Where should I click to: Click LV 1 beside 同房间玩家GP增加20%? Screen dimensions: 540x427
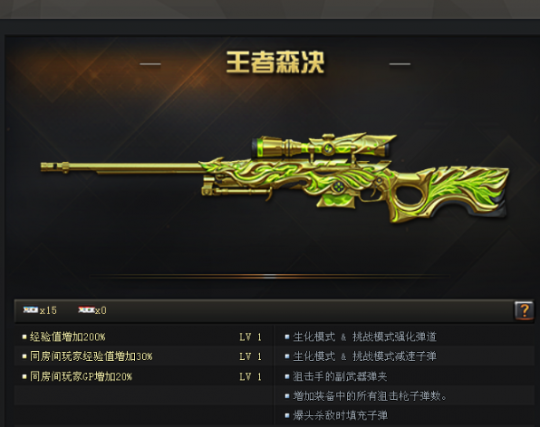tap(250, 376)
